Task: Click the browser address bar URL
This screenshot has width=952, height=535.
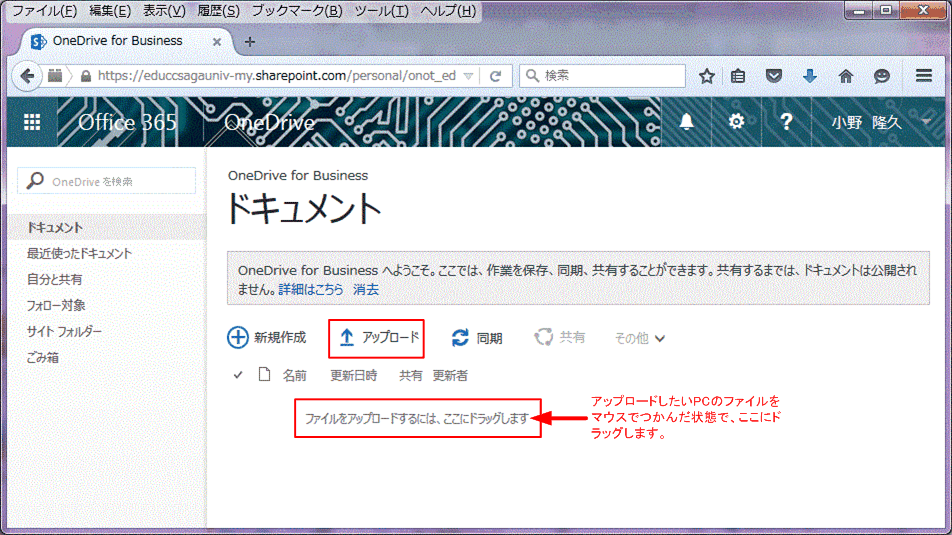Action: pos(276,76)
